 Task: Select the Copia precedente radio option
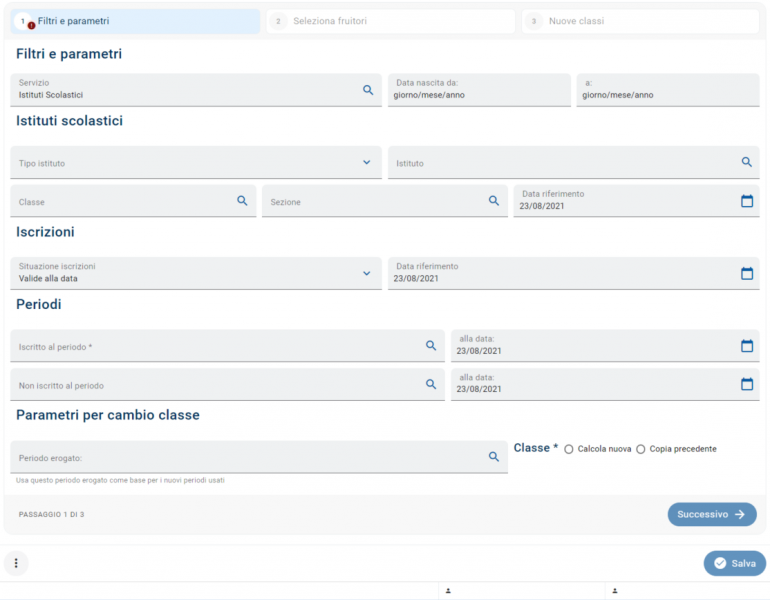click(640, 449)
